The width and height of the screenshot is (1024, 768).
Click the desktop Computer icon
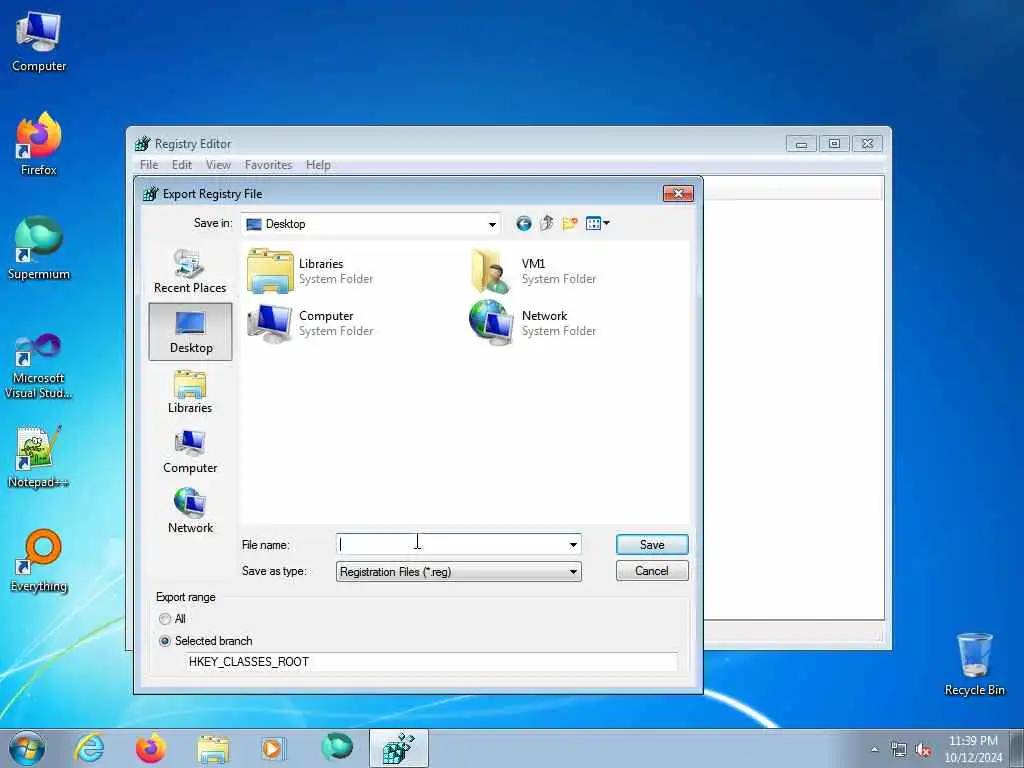point(39,42)
